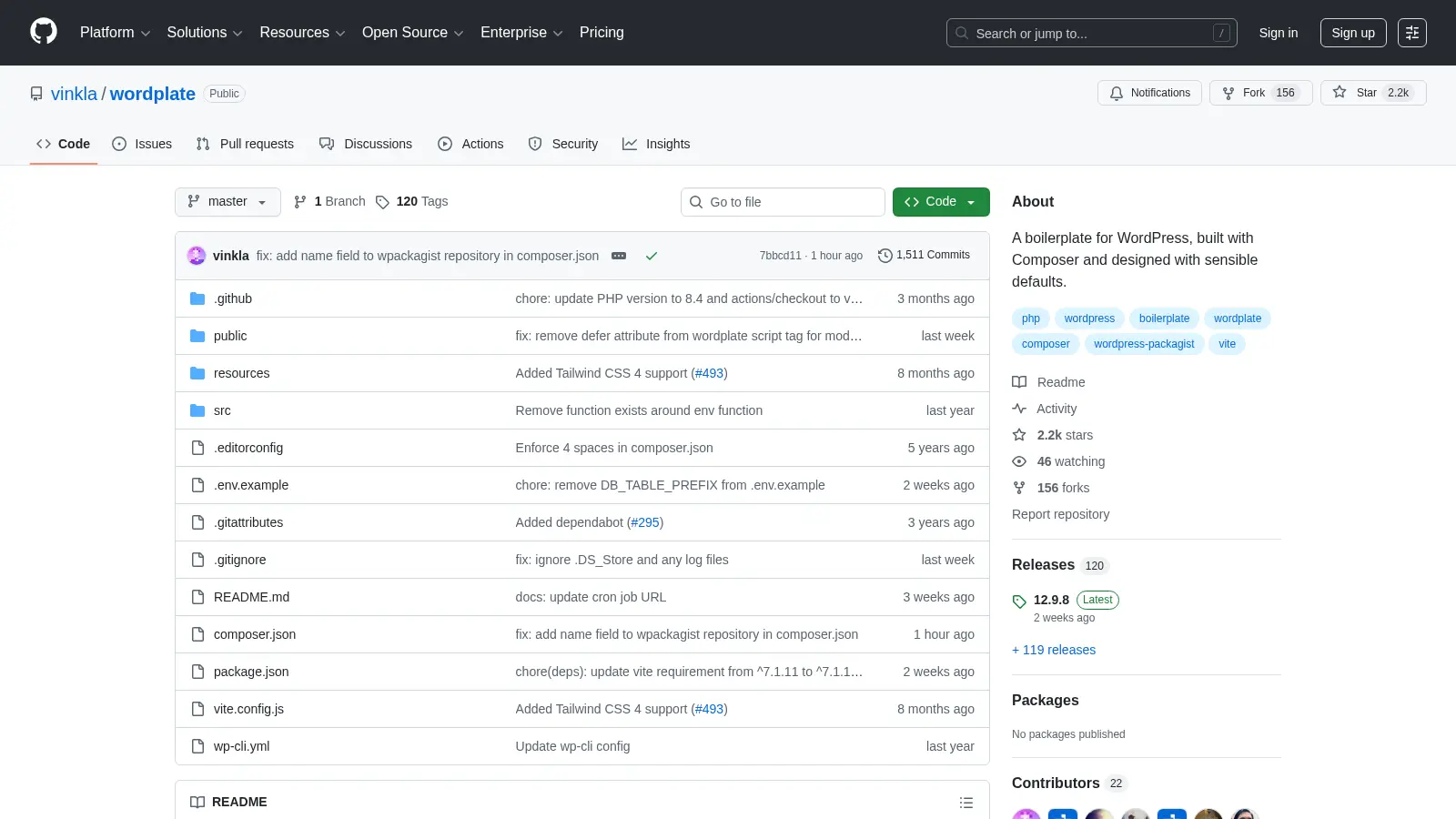Open the vite.config.js file

248,709
